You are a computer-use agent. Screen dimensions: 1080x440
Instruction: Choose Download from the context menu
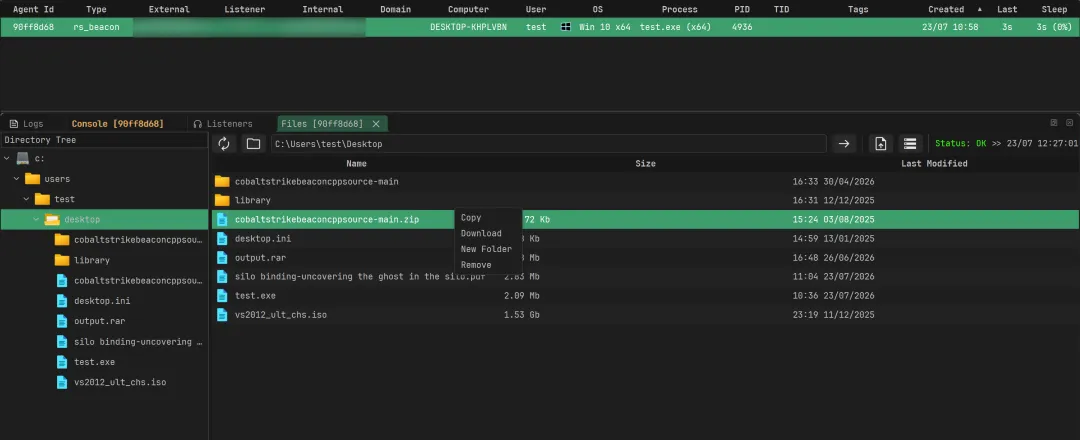coord(481,233)
